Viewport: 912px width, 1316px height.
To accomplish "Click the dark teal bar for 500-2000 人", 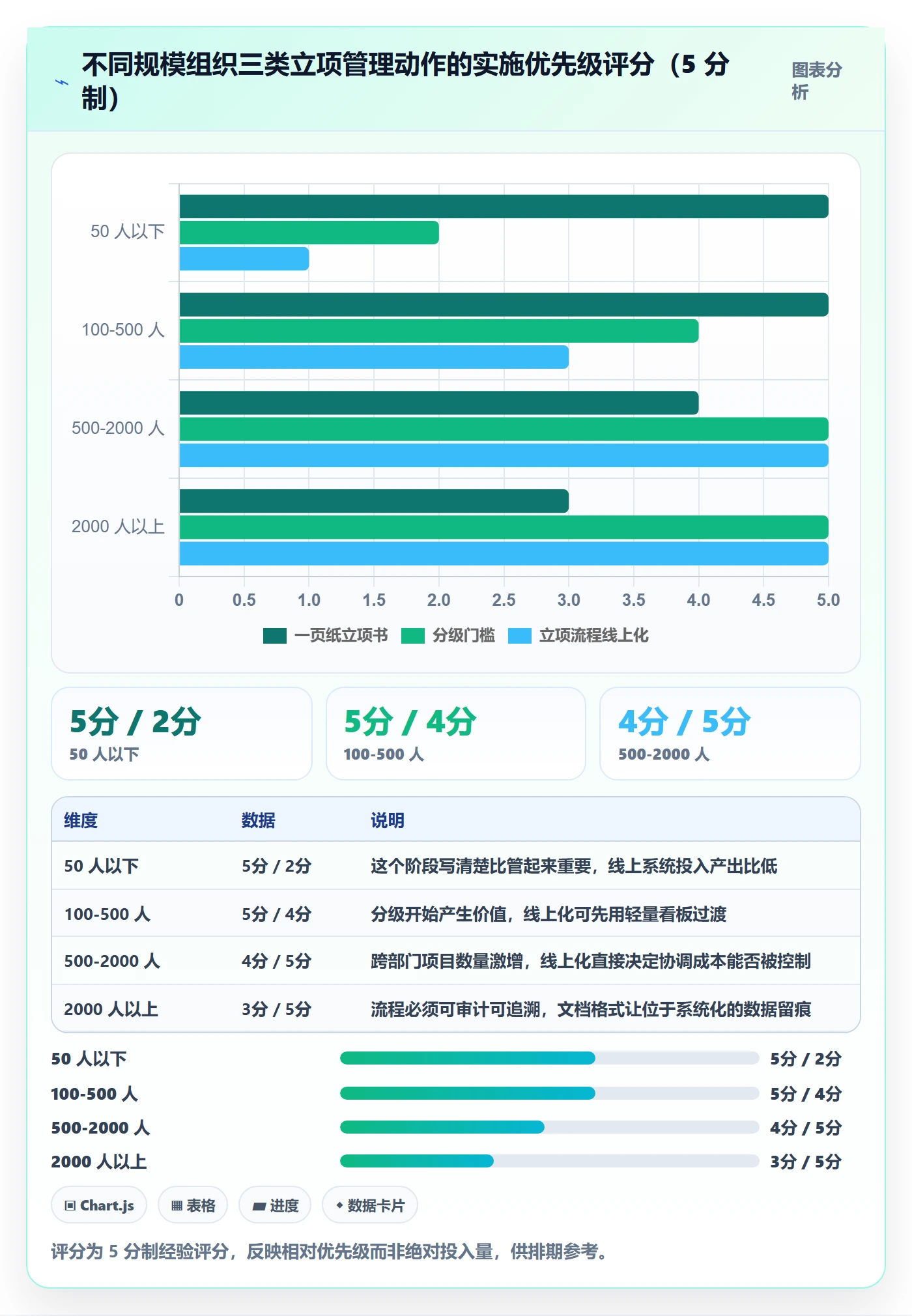I will coord(439,403).
